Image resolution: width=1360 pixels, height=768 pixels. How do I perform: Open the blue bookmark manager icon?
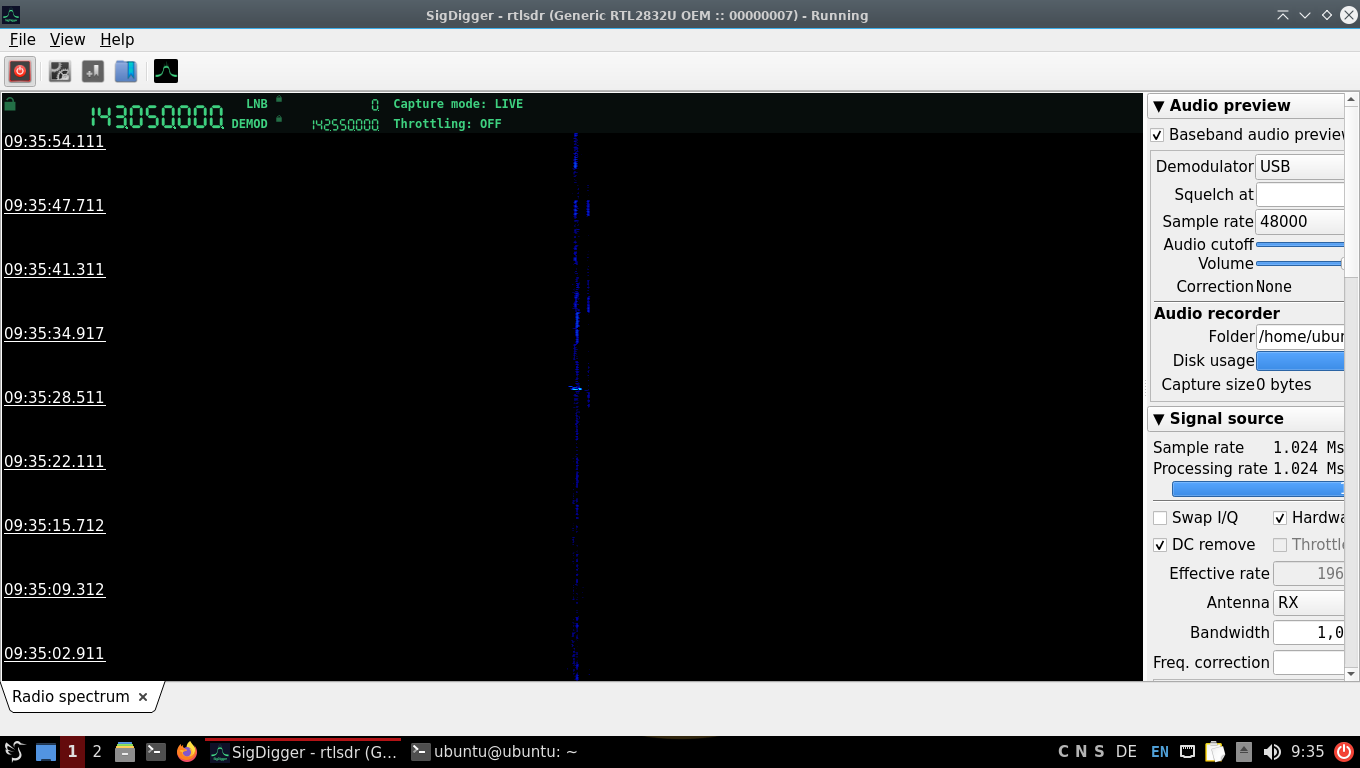click(x=125, y=71)
